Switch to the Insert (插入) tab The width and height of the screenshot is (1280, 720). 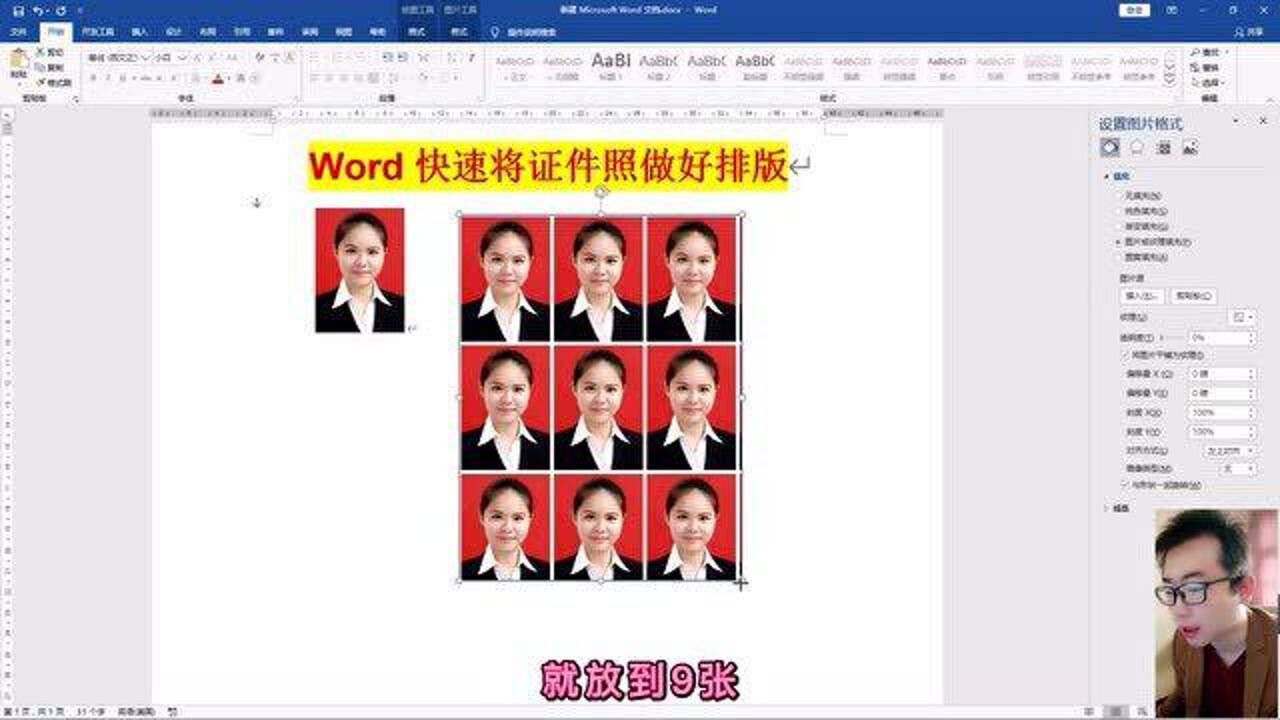pos(139,32)
